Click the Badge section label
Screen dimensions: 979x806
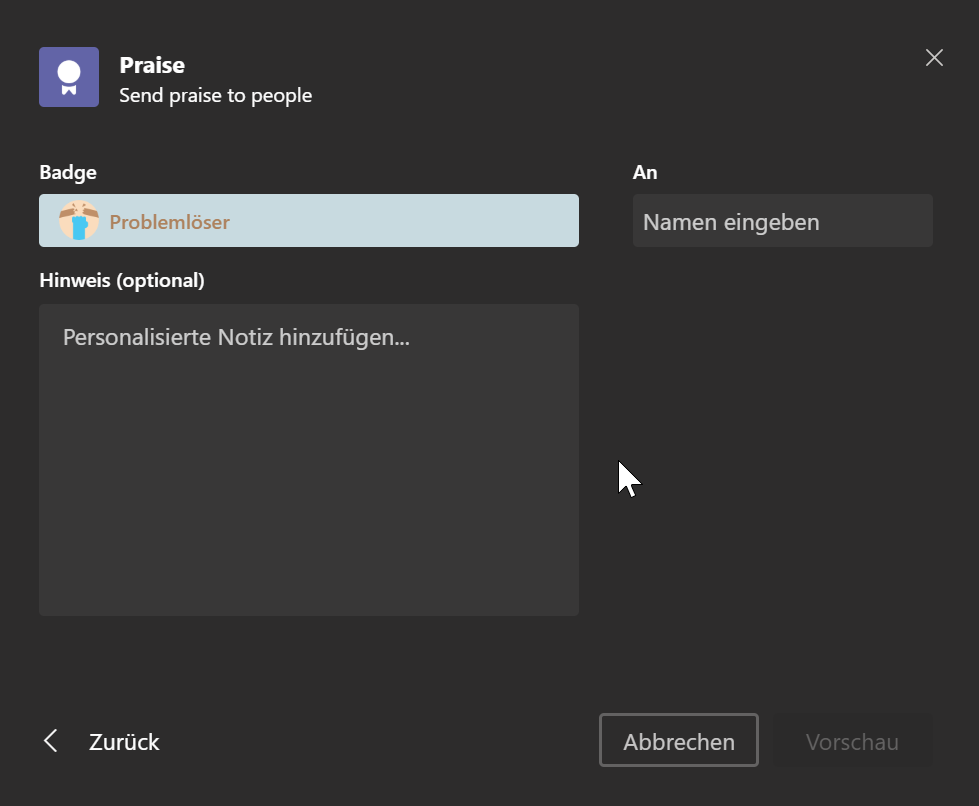tap(68, 172)
